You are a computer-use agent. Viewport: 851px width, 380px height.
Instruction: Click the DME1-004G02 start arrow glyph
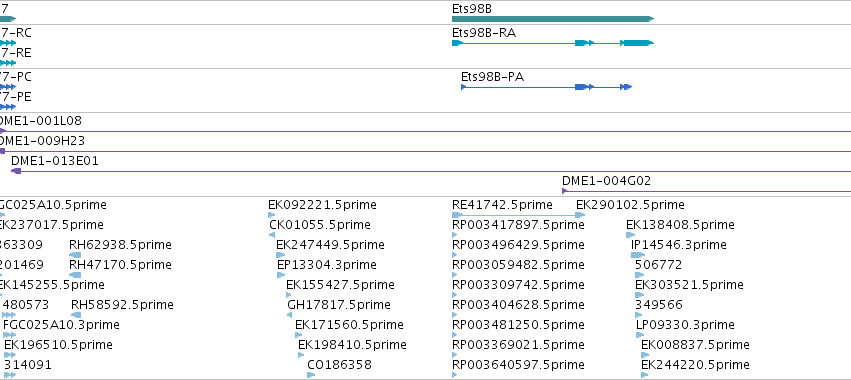point(565,191)
